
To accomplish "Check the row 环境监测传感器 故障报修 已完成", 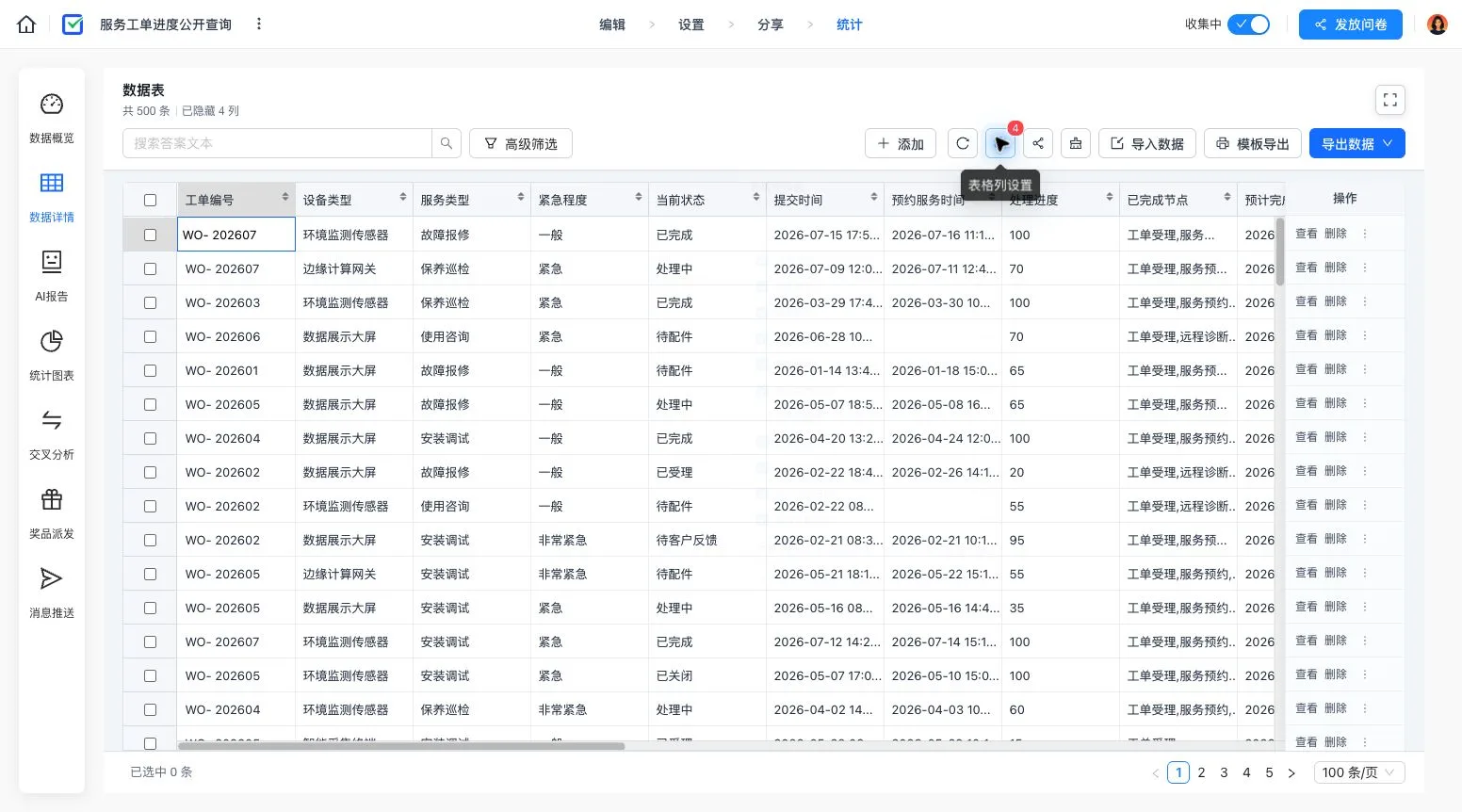I will coord(150,235).
